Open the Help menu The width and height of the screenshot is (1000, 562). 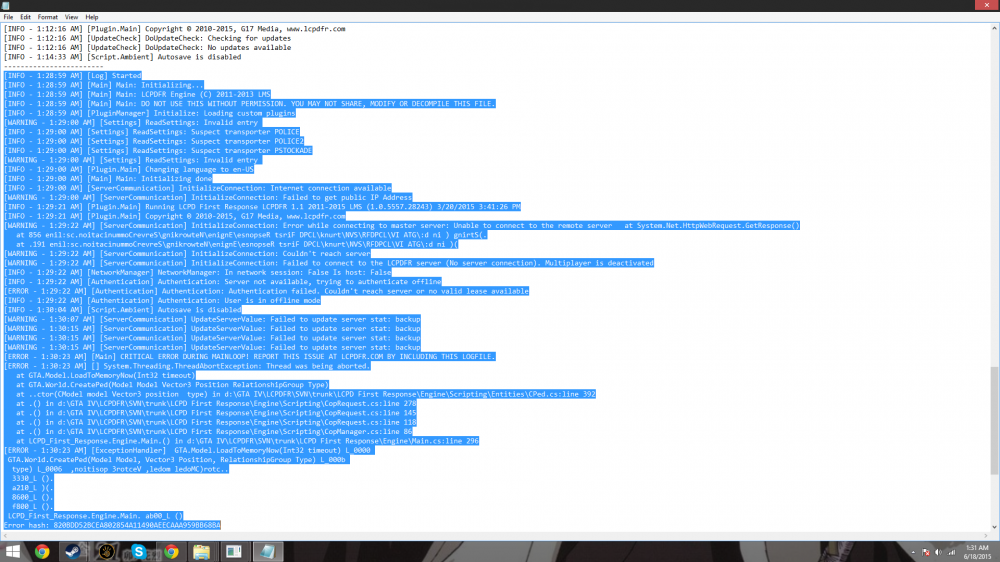pos(92,17)
